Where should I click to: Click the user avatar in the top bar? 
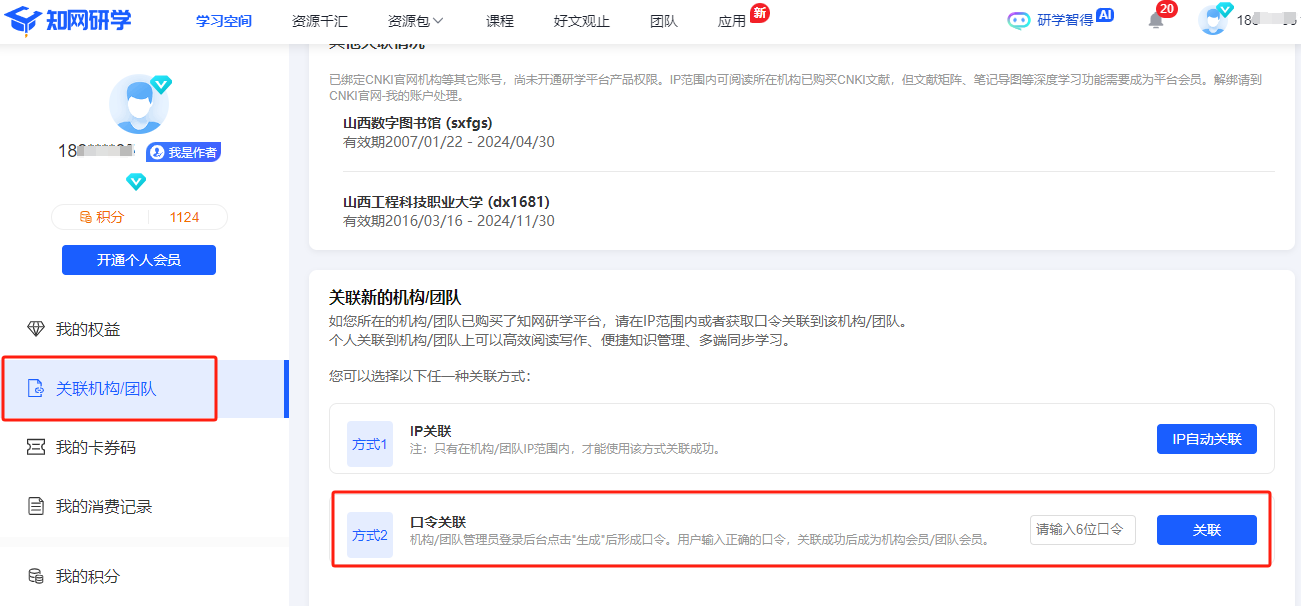click(x=1213, y=20)
